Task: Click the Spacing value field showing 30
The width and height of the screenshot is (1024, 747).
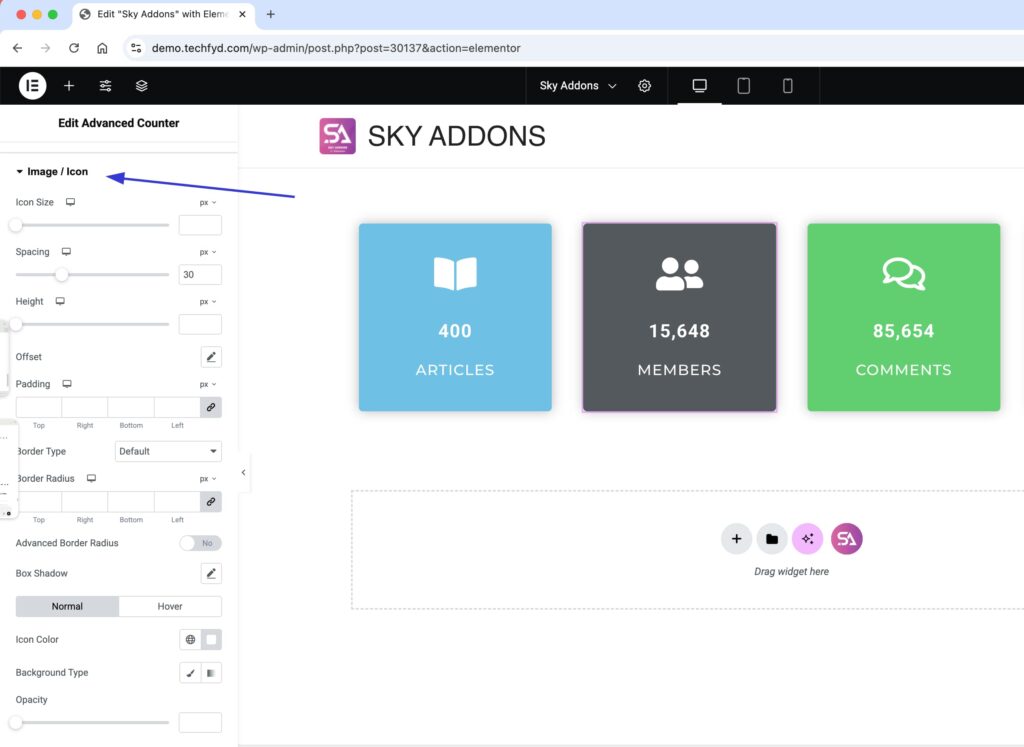Action: (x=200, y=275)
